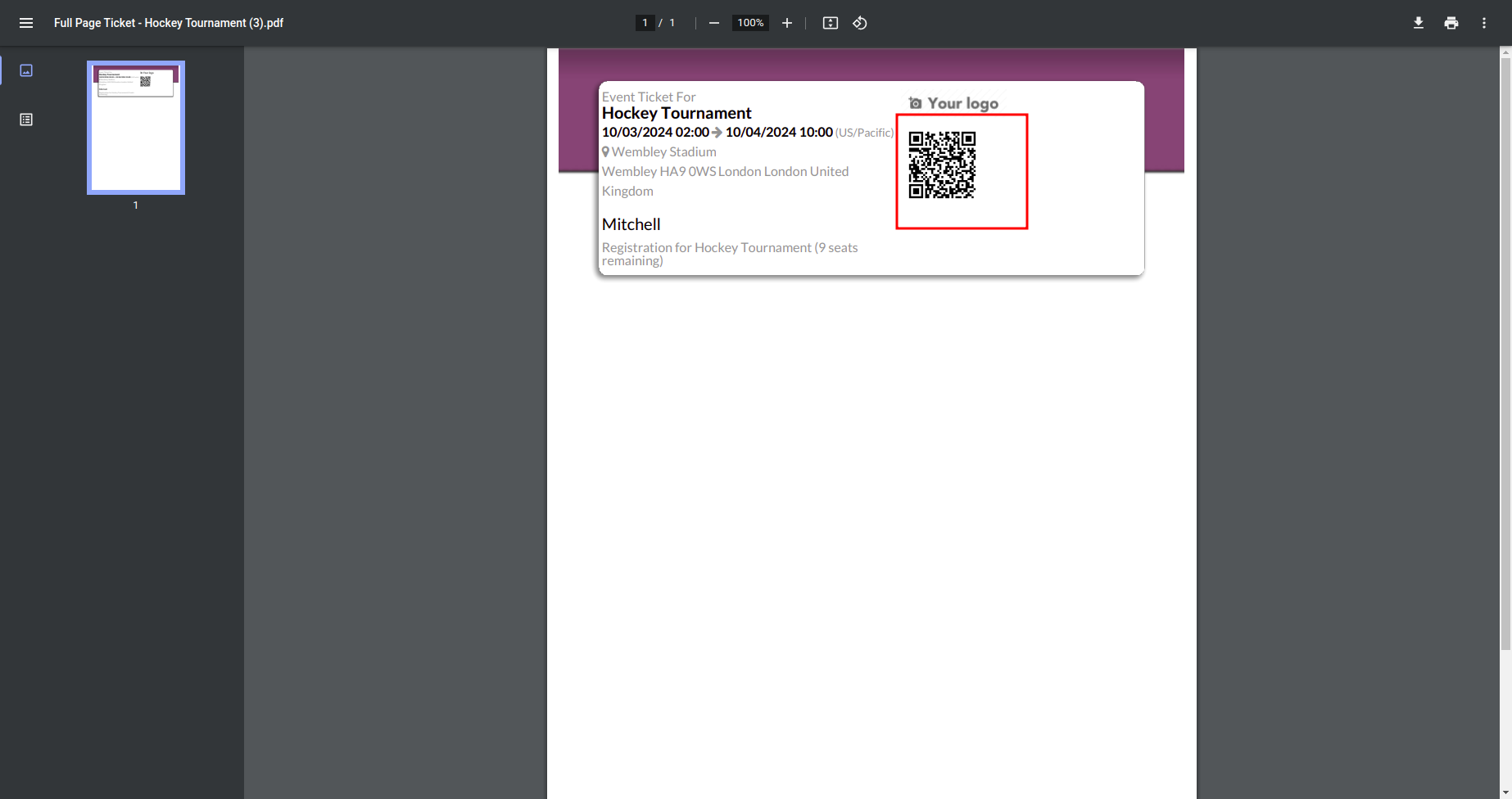Click the end date '10/04/2024 10:00'
Viewport: 1512px width, 799px height.
coord(779,132)
